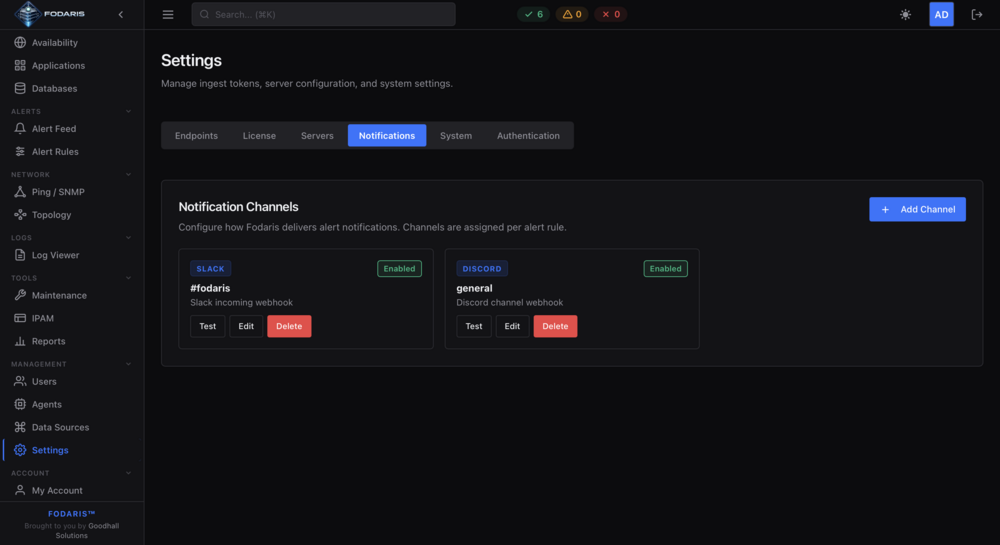The image size is (1000, 545).
Task: Click the Settings gear icon
Action: click(x=20, y=450)
